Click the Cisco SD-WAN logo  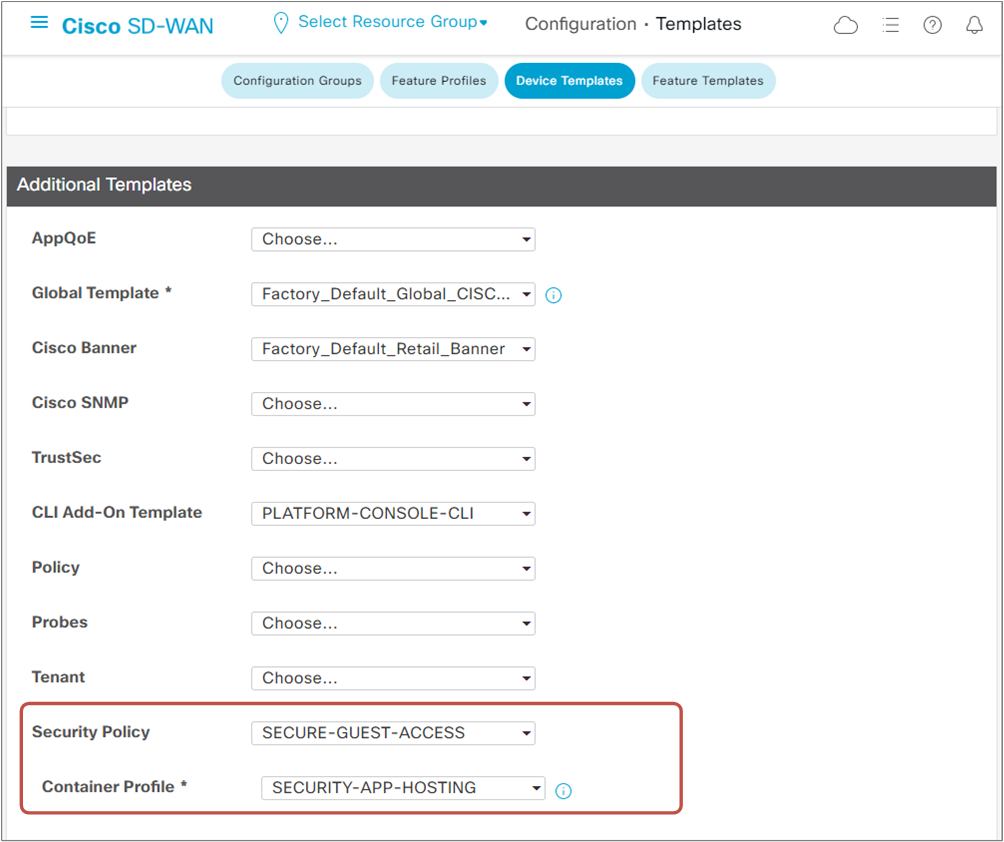137,25
